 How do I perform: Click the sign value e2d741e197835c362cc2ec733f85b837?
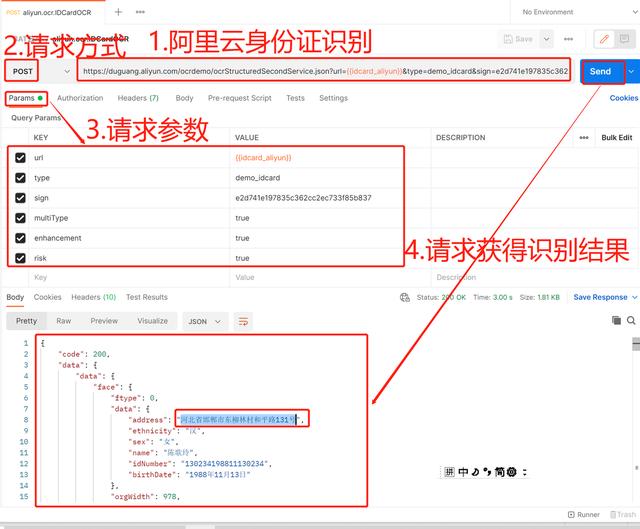click(x=303, y=198)
